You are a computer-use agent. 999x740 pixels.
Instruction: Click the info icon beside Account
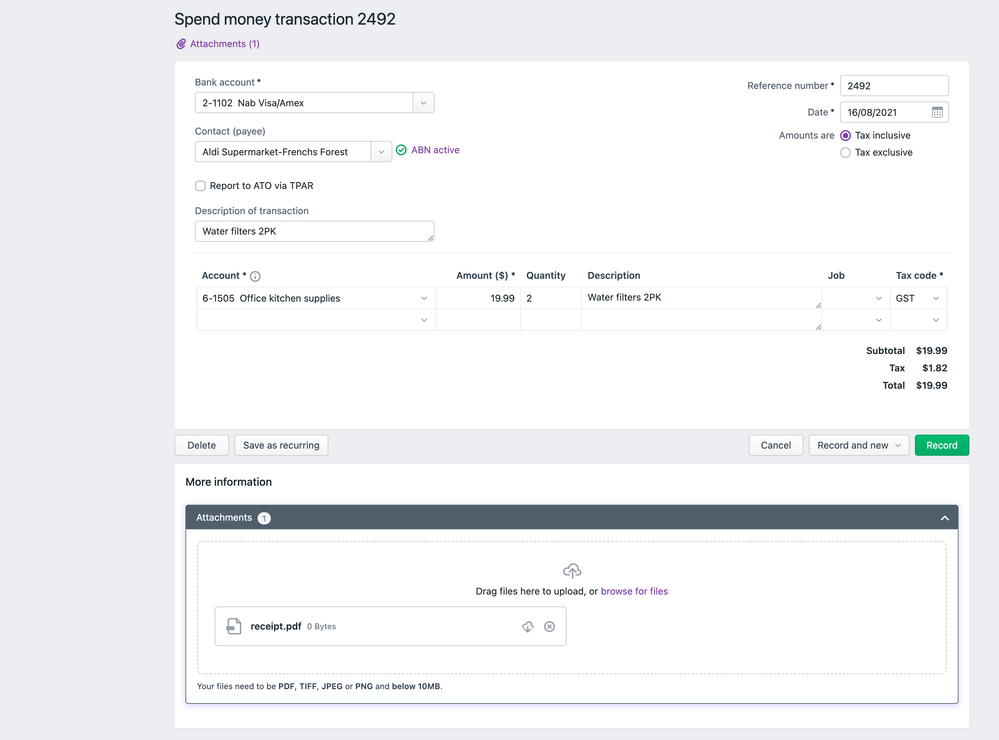click(x=255, y=276)
